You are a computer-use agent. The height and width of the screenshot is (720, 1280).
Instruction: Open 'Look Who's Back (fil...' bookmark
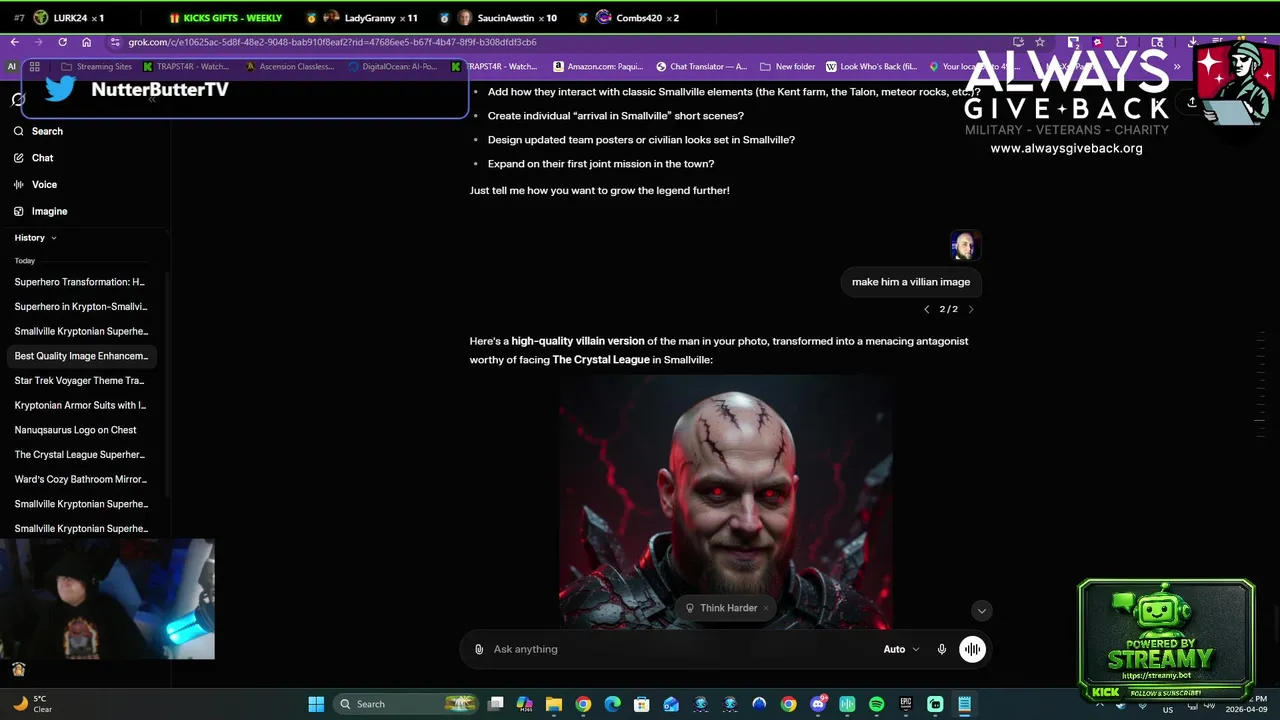point(872,67)
